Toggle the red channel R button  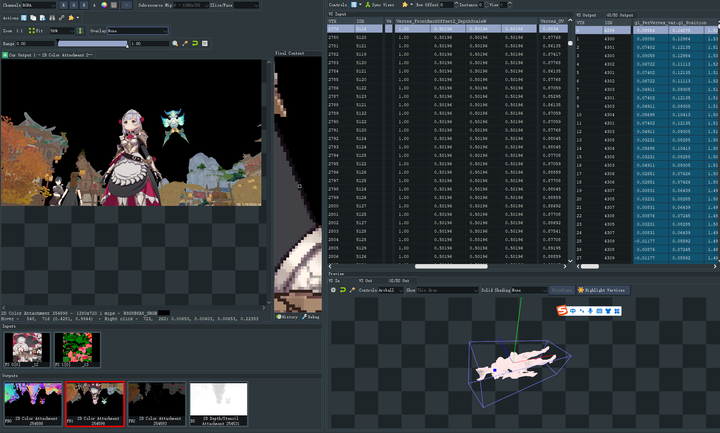(x=63, y=5)
